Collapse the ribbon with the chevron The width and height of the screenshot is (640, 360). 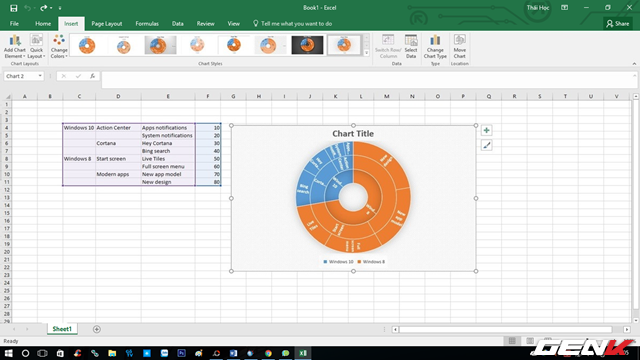point(634,64)
